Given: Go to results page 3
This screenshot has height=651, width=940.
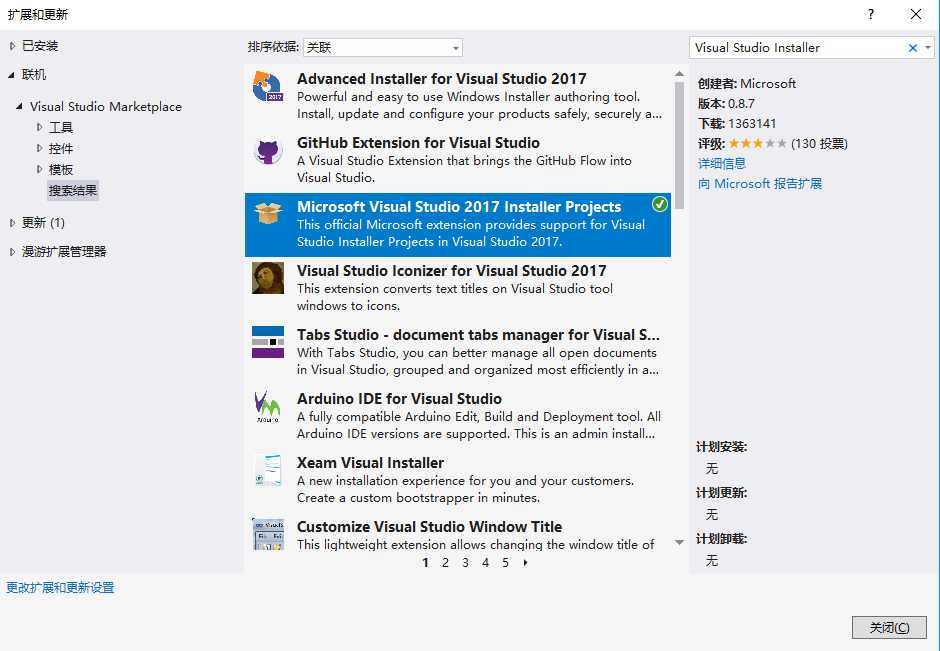Looking at the screenshot, I should click(x=465, y=562).
